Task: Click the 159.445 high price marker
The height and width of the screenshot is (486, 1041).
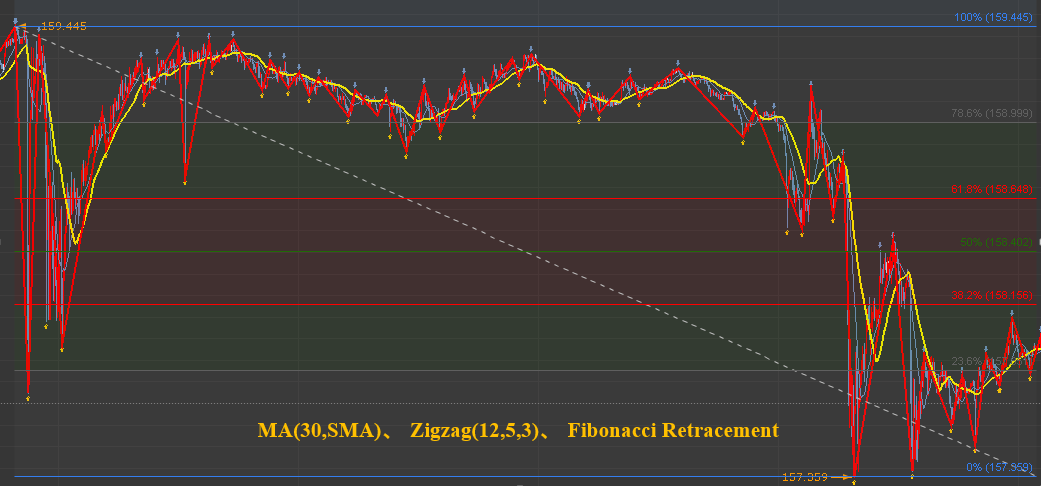Action: tap(64, 27)
